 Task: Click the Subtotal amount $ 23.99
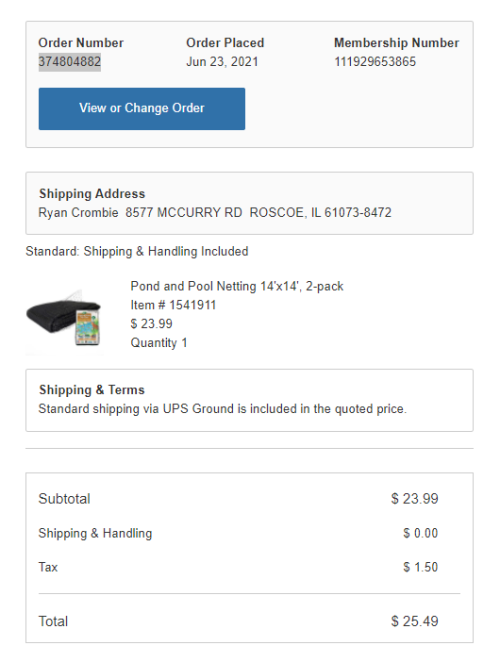point(415,499)
